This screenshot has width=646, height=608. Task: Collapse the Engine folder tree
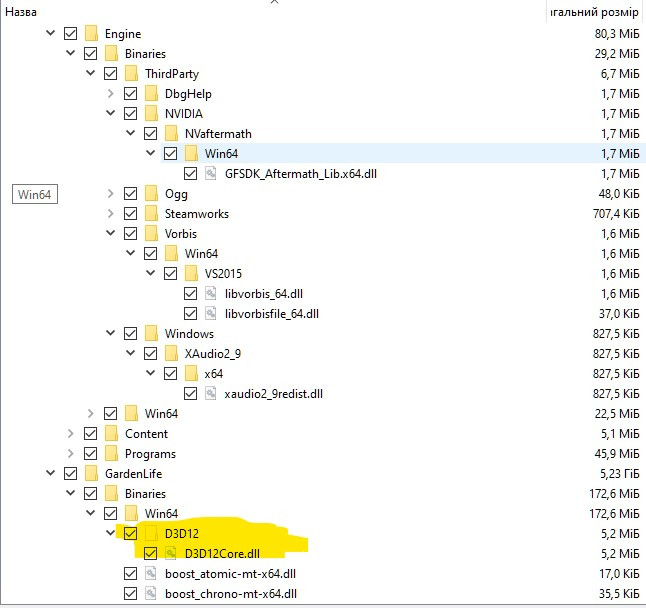pyautogui.click(x=50, y=33)
